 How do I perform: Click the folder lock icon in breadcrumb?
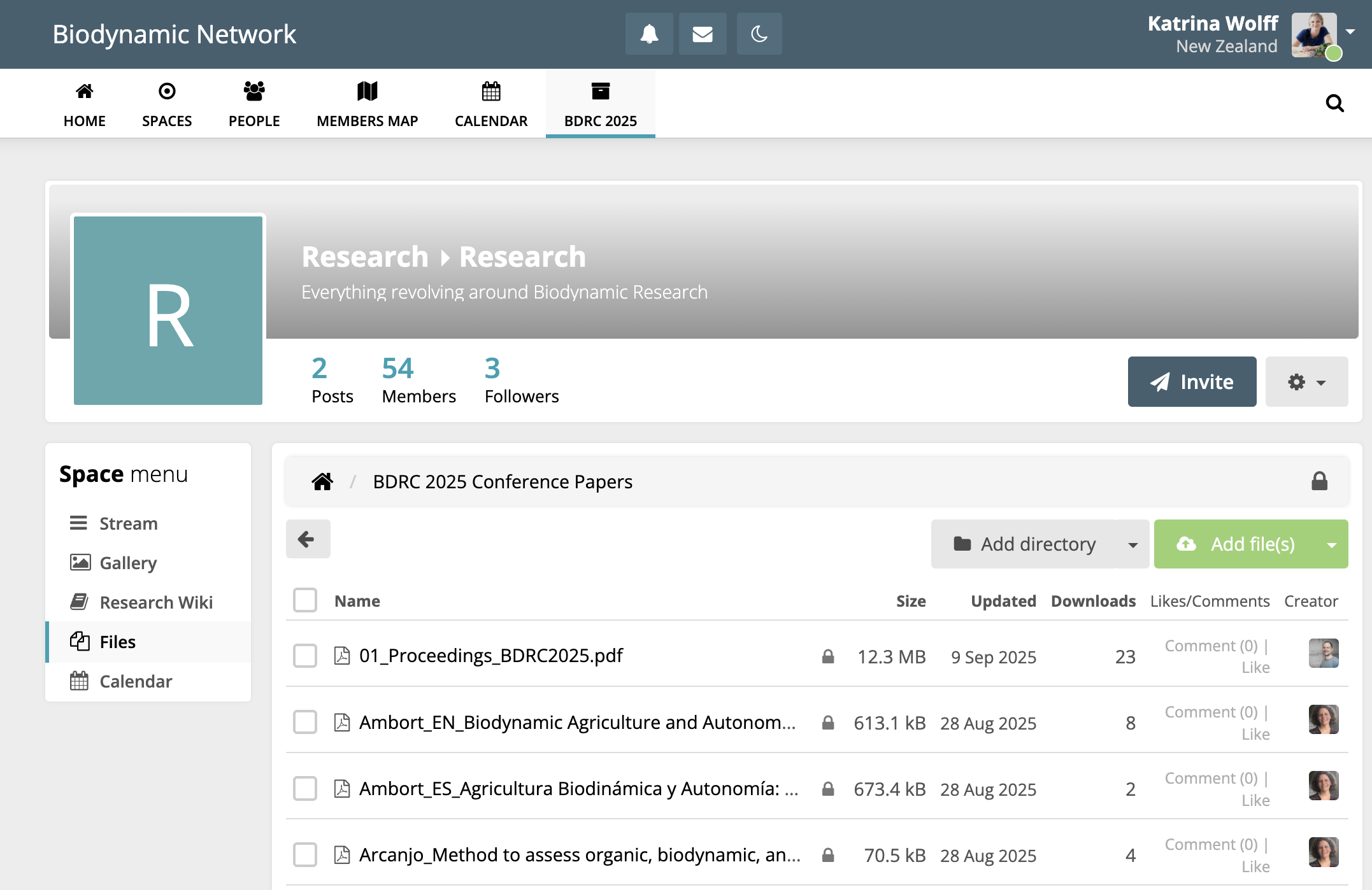[x=1319, y=481]
